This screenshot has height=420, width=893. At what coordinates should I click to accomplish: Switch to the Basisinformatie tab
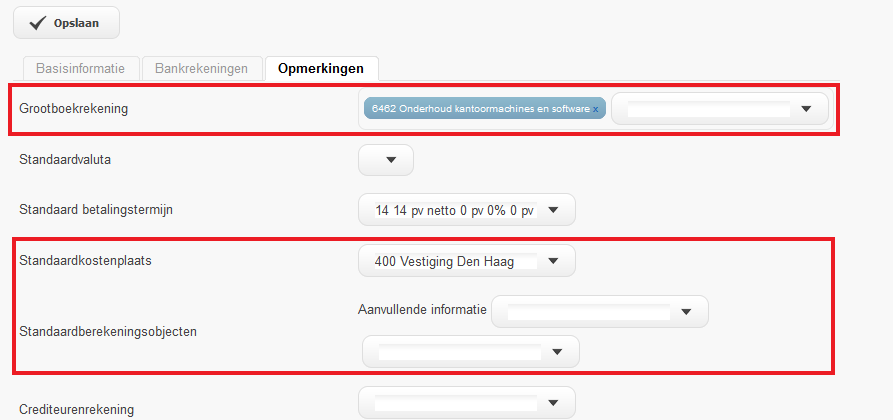pyautogui.click(x=80, y=69)
